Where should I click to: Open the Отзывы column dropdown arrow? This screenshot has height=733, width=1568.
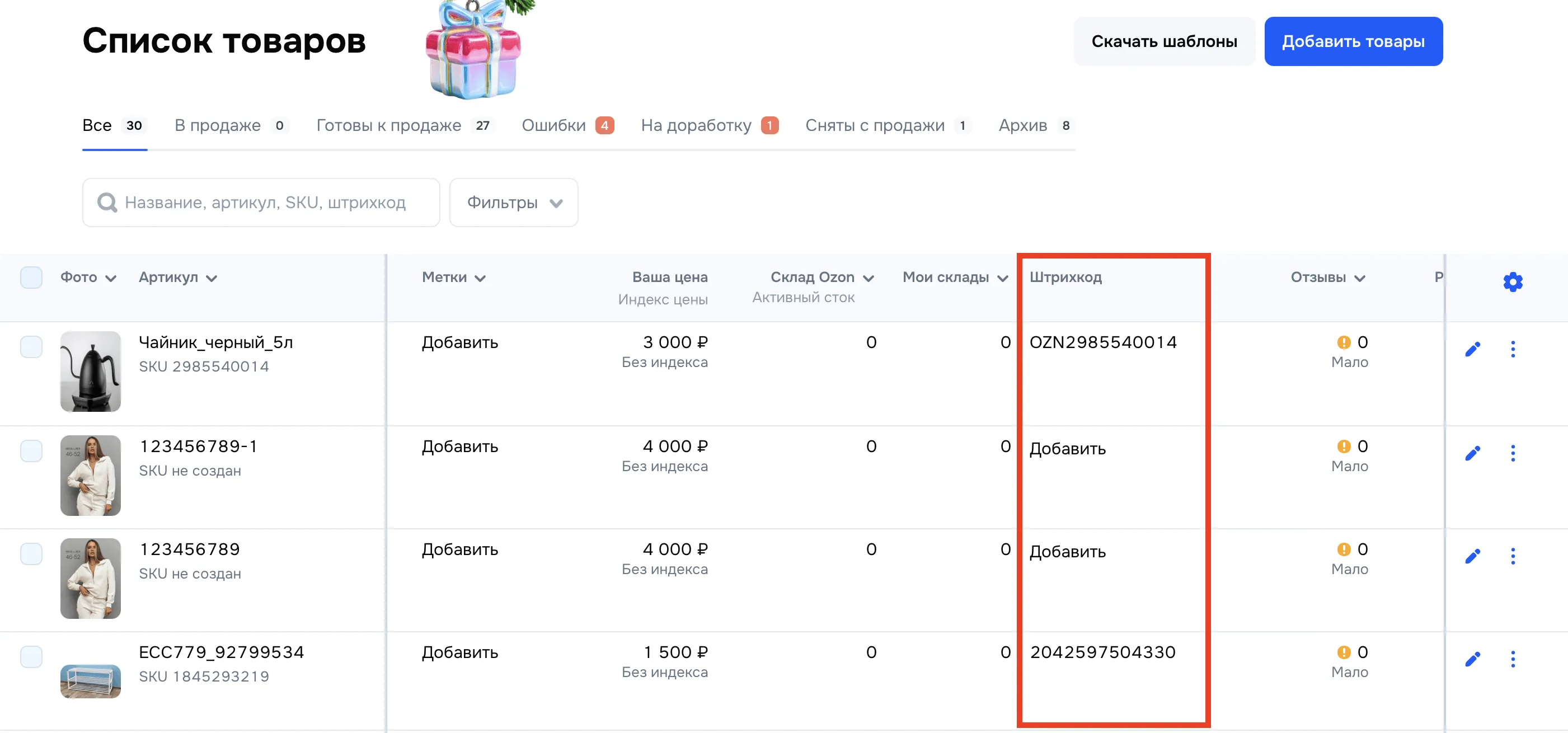[1360, 278]
